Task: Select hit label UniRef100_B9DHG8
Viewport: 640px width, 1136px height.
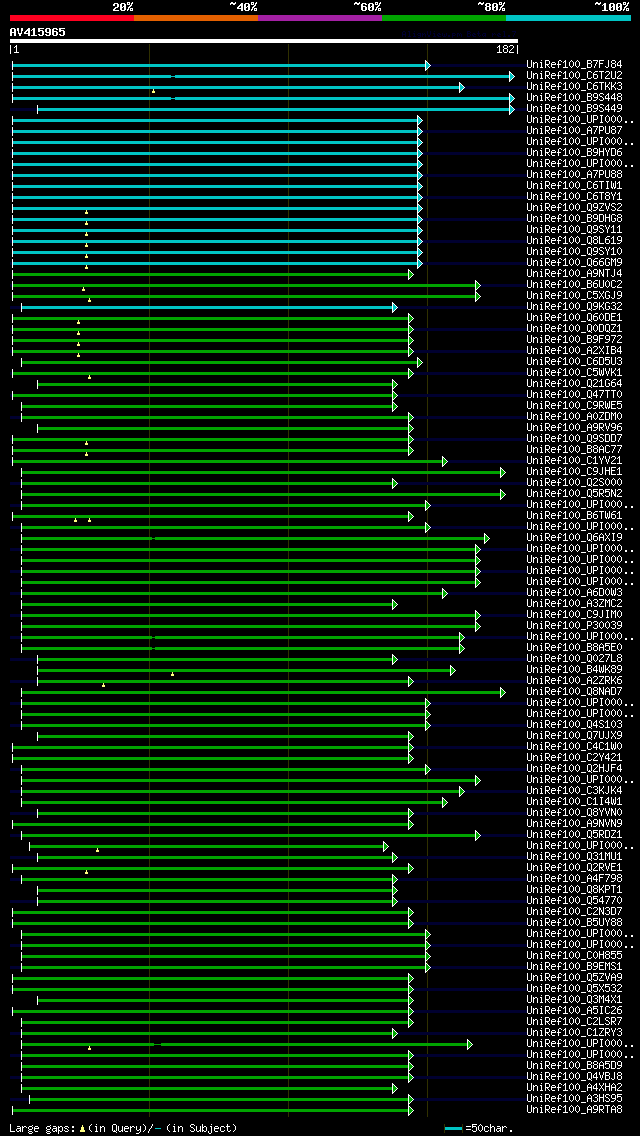Action: tap(574, 218)
